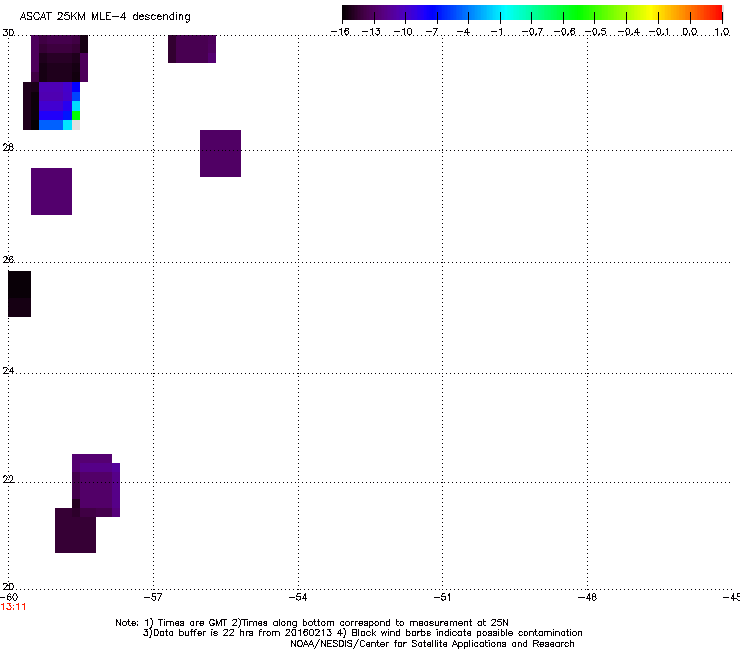740x650 pixels.
Task: Click the black end of the colorbar
Action: (349, 13)
